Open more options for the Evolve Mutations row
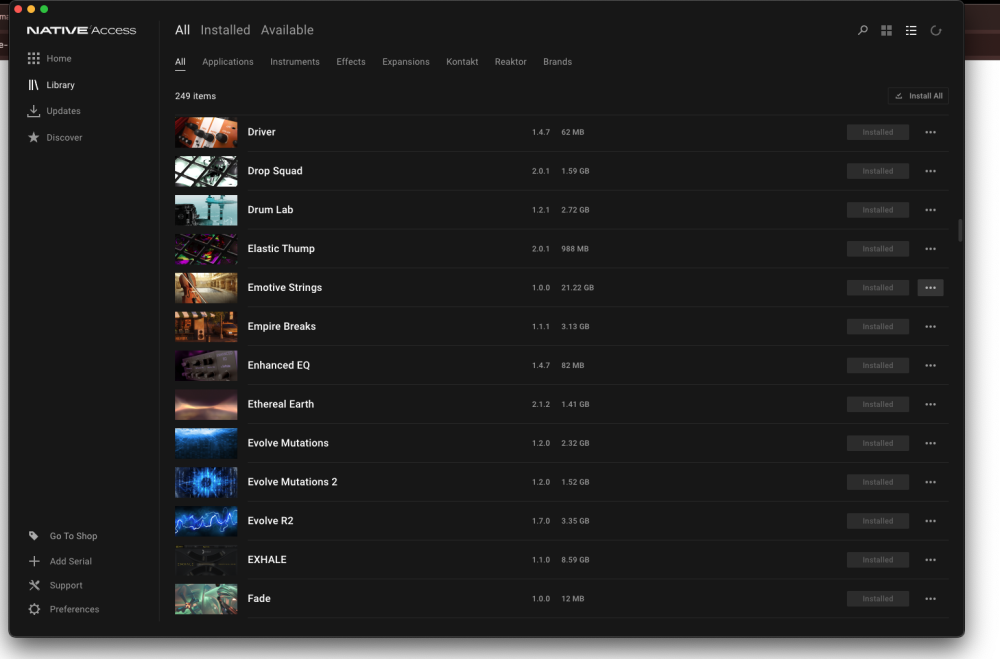 (x=930, y=443)
